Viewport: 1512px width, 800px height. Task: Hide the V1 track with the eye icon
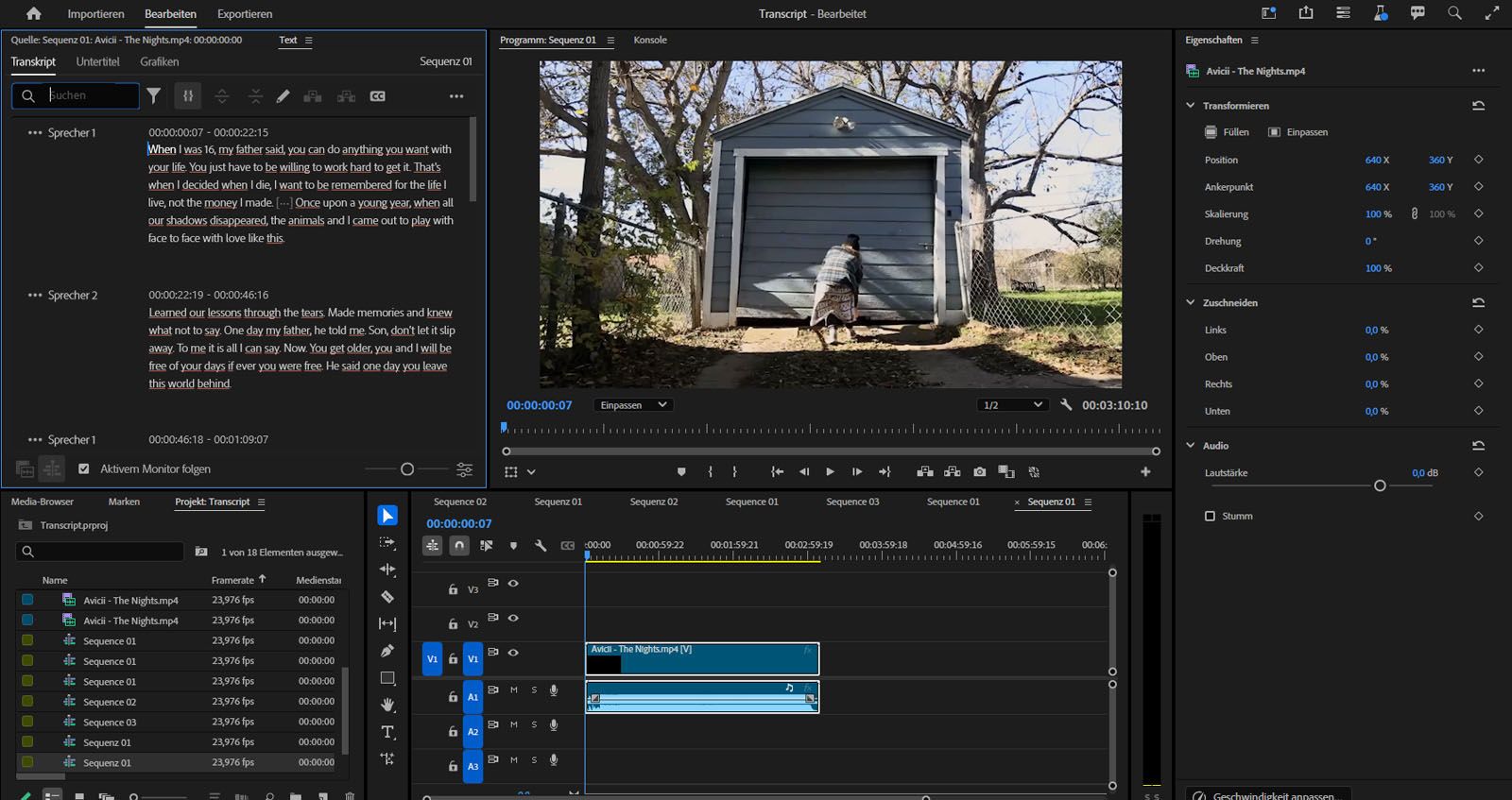(x=513, y=653)
